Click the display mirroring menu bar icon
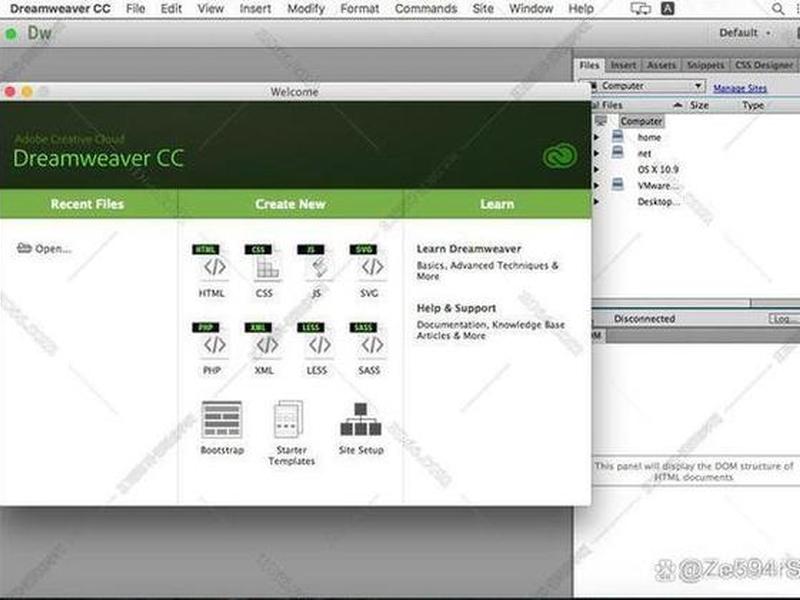 pyautogui.click(x=640, y=9)
